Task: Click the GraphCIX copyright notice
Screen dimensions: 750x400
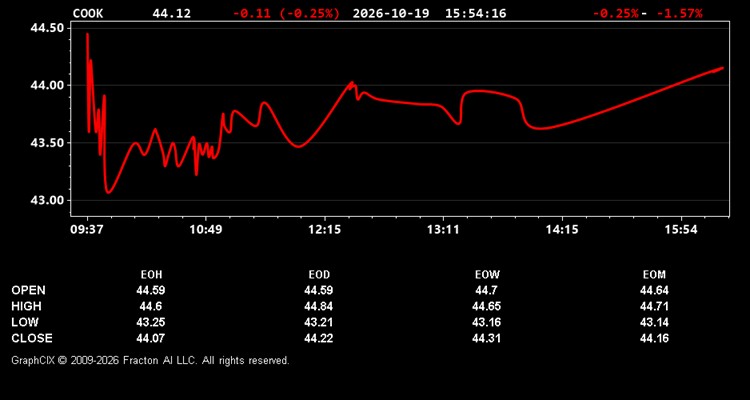Action: pos(150,360)
